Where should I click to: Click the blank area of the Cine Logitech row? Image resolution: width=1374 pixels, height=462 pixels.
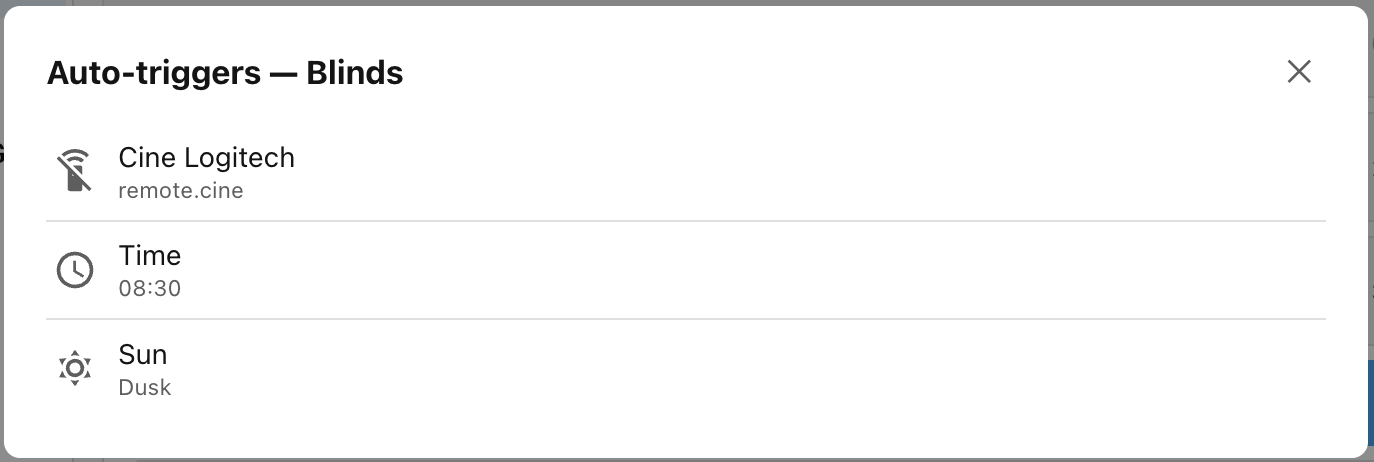coord(800,172)
